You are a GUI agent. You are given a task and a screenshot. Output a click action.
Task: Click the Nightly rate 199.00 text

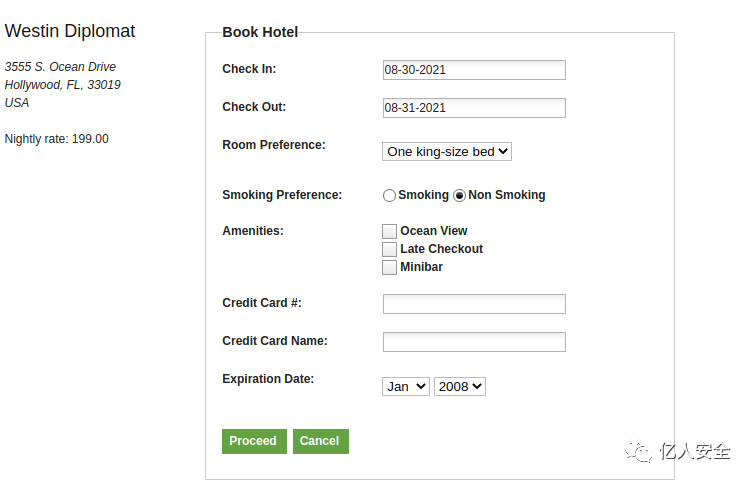[x=57, y=139]
